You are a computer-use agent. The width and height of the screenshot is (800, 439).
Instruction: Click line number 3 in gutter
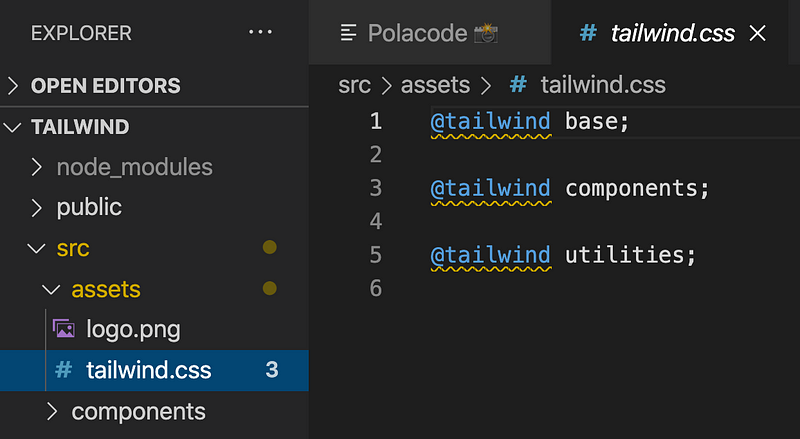click(x=375, y=188)
